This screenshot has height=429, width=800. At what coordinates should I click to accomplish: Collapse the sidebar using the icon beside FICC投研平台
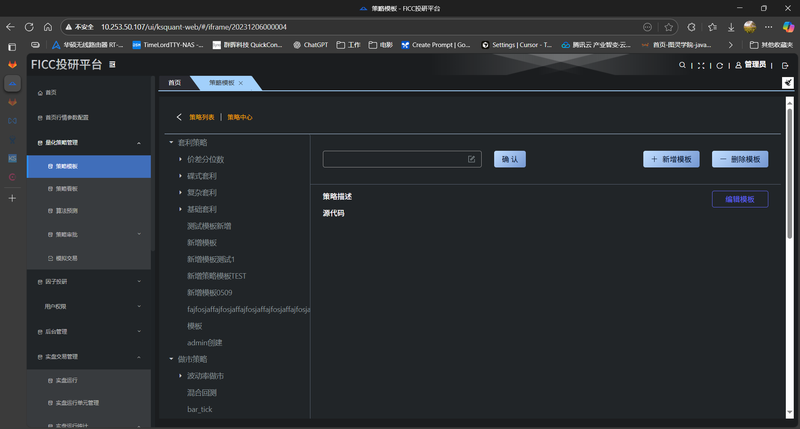point(112,65)
